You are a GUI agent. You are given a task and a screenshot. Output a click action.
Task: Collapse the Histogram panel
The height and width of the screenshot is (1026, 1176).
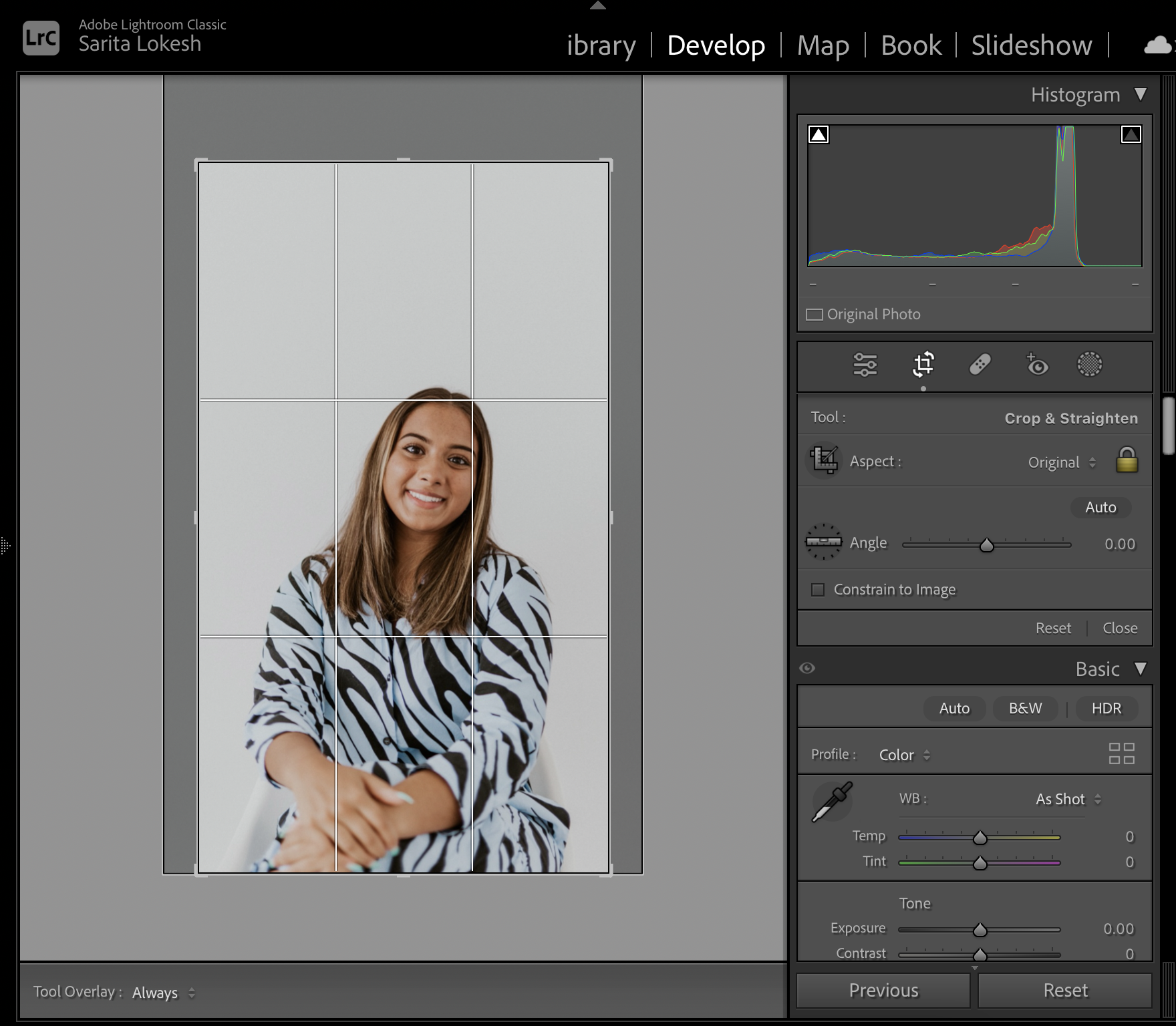tap(1141, 95)
